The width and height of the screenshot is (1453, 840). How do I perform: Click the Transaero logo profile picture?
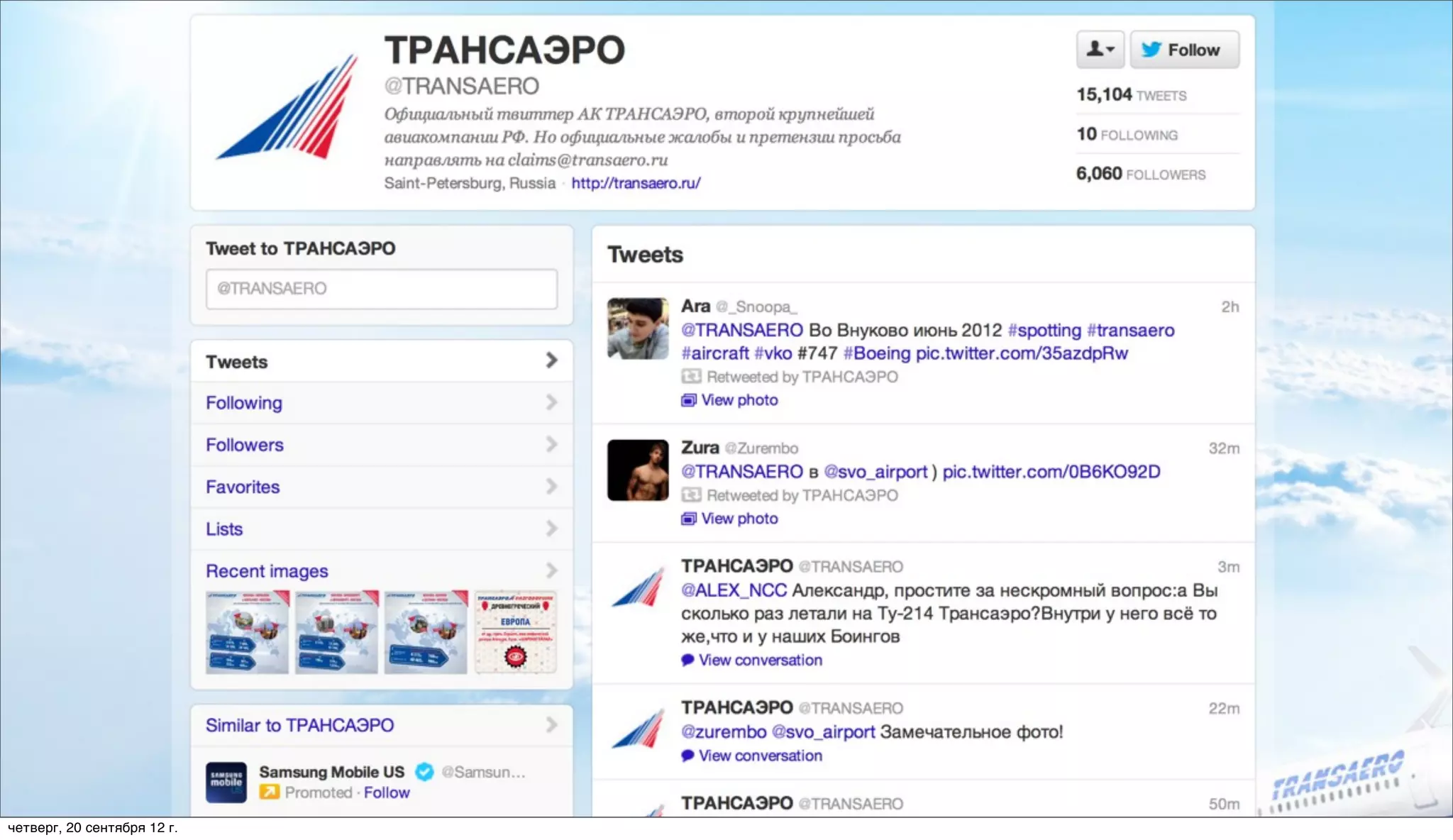(x=287, y=107)
